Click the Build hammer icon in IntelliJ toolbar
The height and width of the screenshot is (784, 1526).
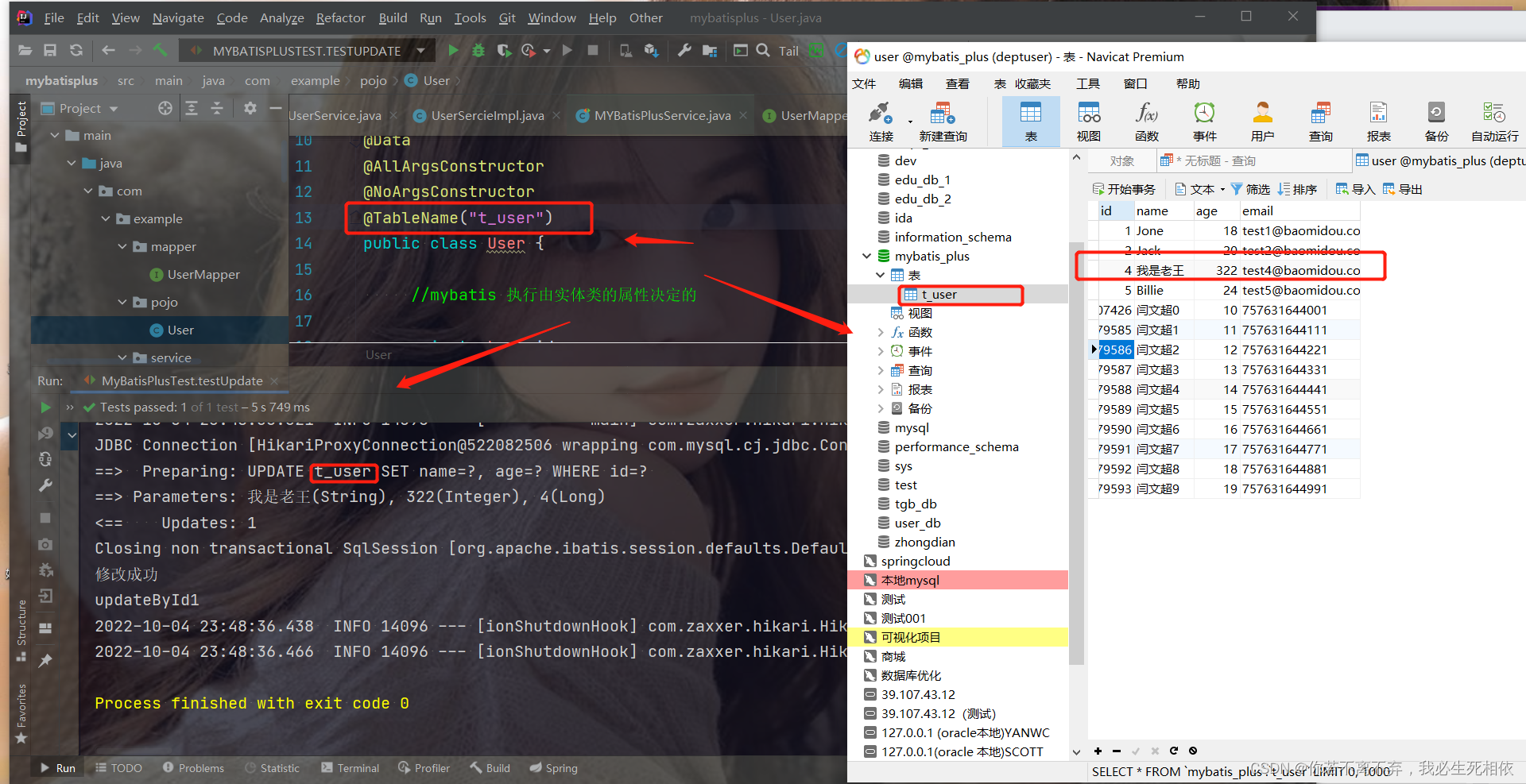(160, 50)
